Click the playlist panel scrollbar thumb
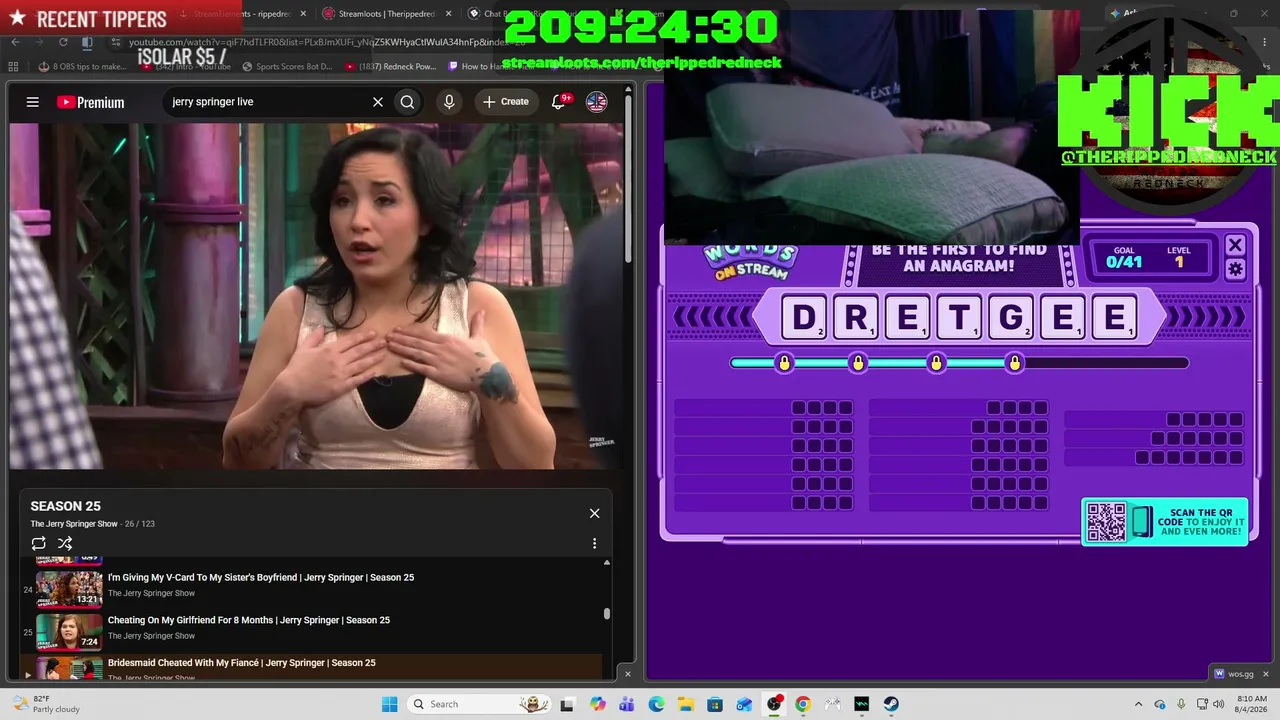Viewport: 1280px width, 720px height. pos(606,614)
